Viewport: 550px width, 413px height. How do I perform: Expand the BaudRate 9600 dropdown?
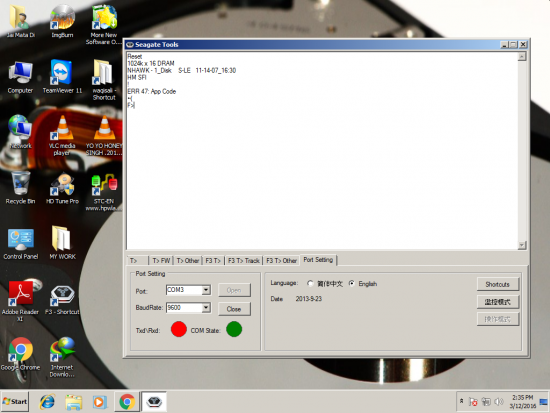[206, 308]
